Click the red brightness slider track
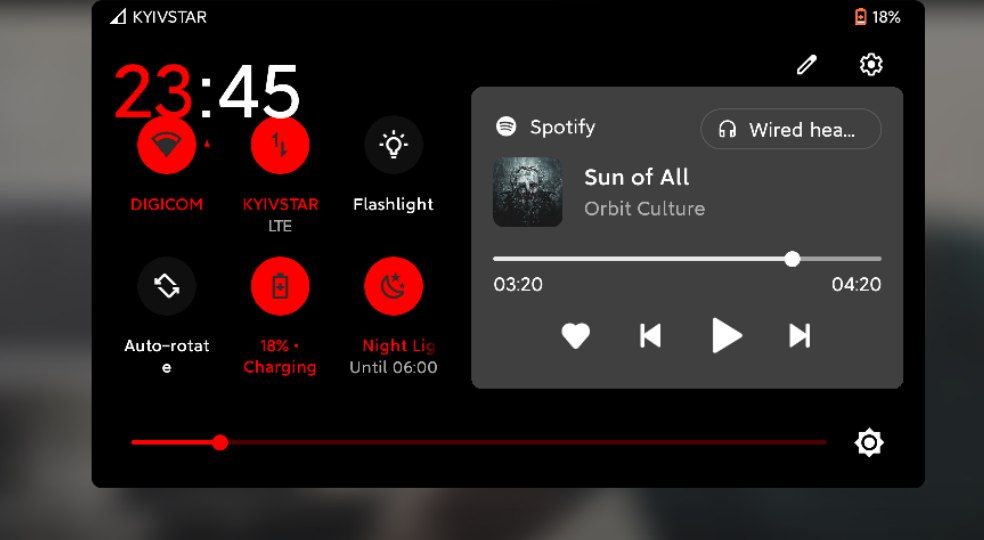The height and width of the screenshot is (540, 984). click(x=479, y=443)
